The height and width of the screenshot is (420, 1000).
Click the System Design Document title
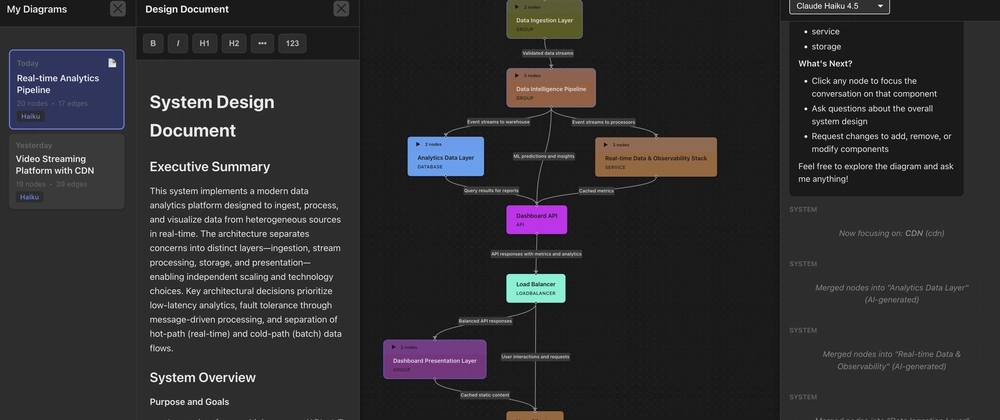click(x=212, y=116)
